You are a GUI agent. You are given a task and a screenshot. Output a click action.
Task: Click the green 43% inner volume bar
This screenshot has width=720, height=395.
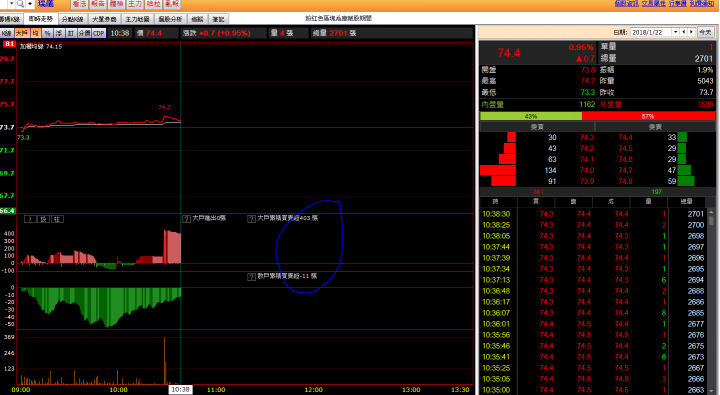point(531,116)
